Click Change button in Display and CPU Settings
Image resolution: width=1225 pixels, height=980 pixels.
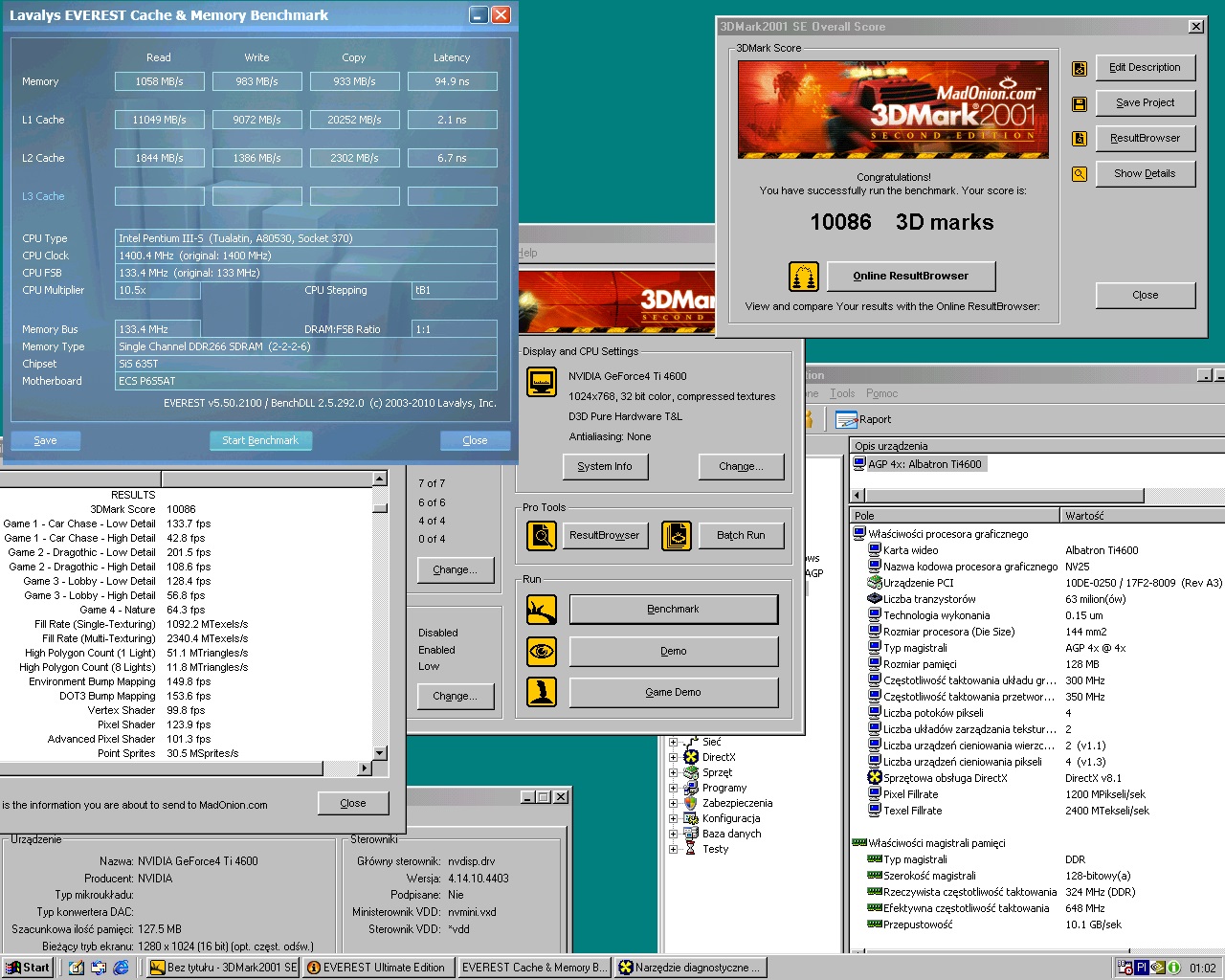(741, 466)
